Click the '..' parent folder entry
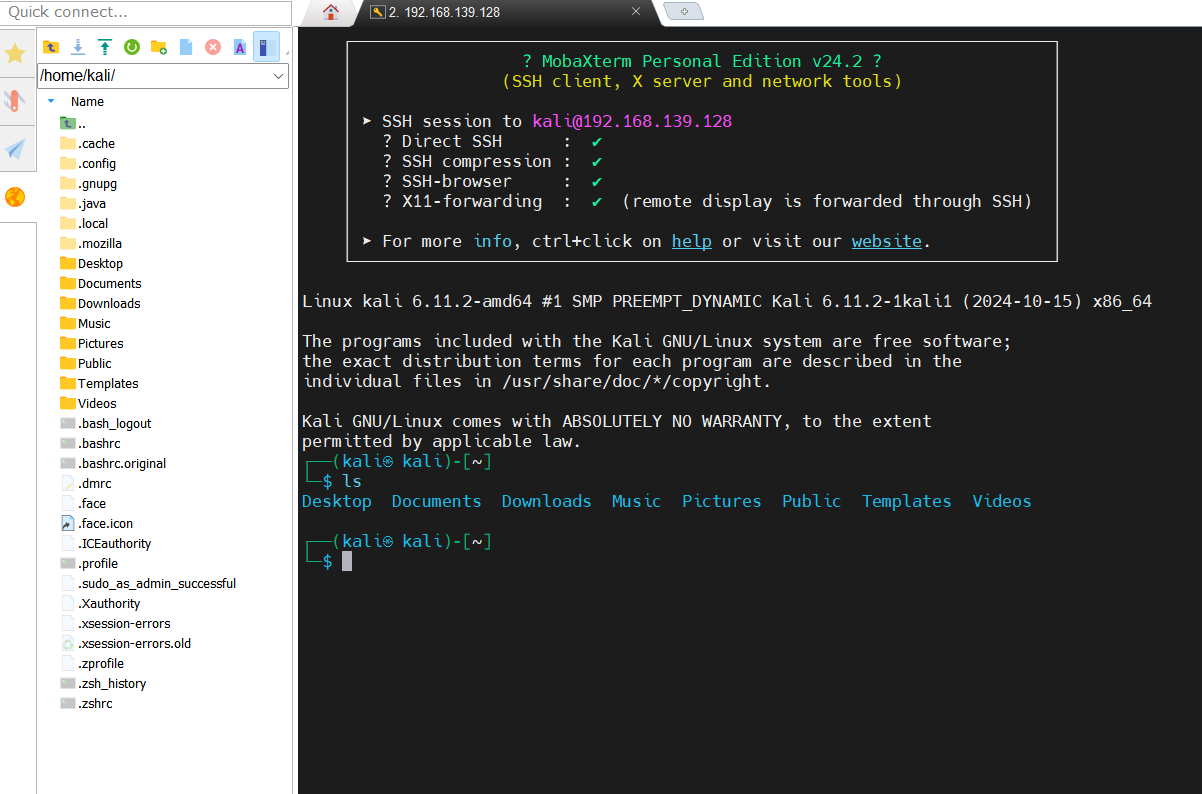 73,124
